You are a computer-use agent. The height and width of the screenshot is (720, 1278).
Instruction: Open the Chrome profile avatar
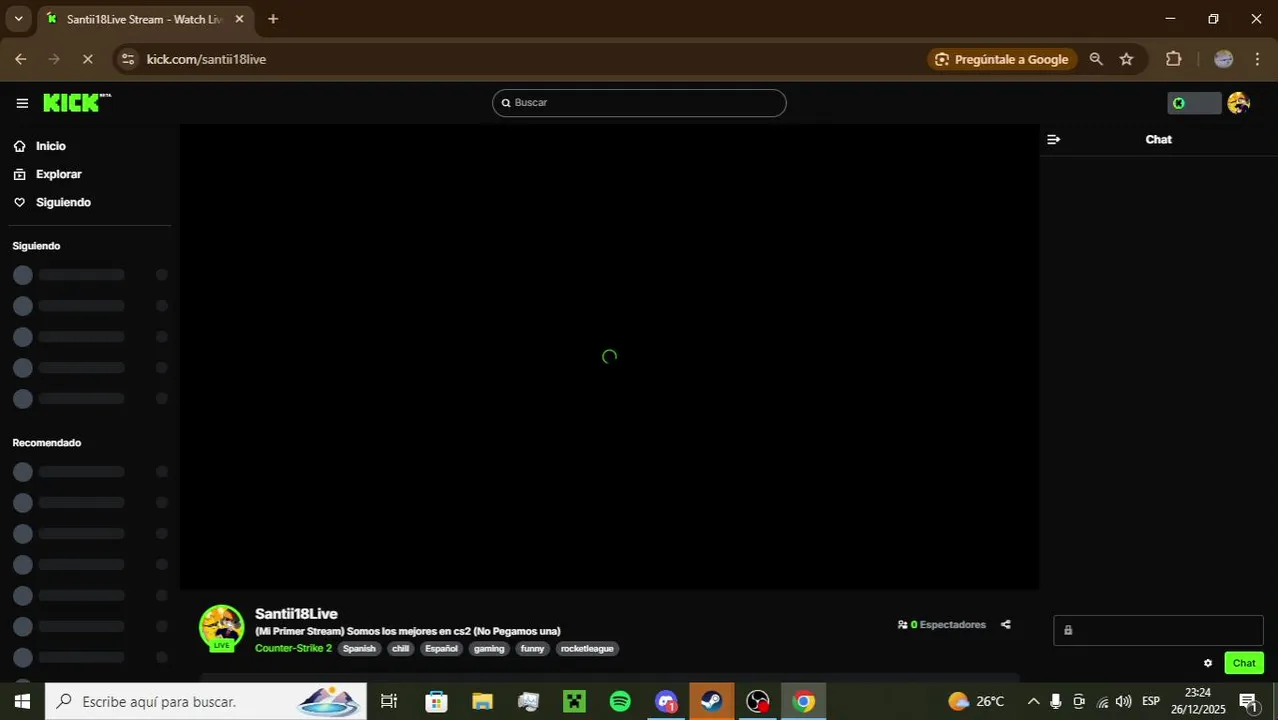pos(1223,59)
